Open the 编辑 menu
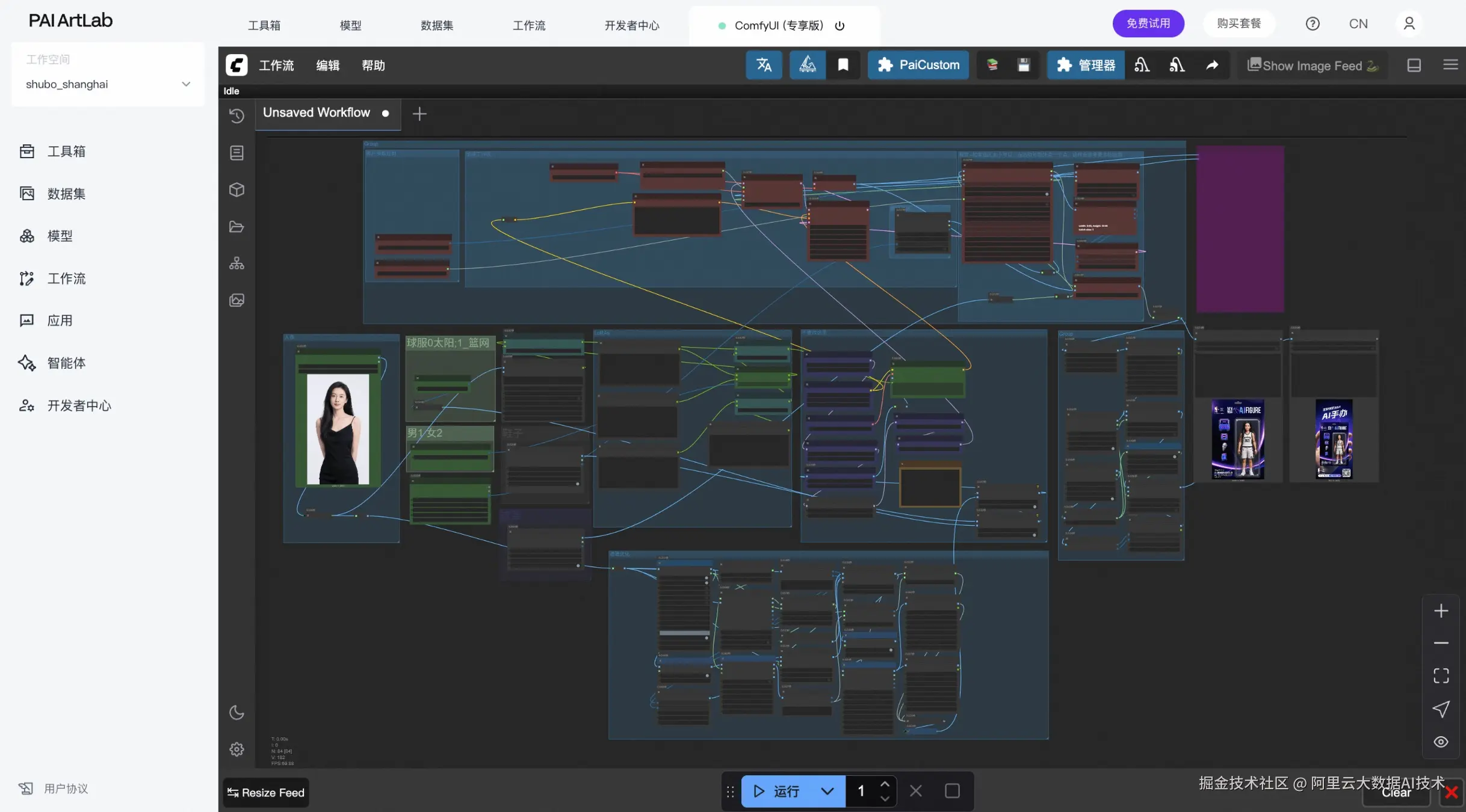This screenshot has width=1466, height=812. pyautogui.click(x=327, y=65)
